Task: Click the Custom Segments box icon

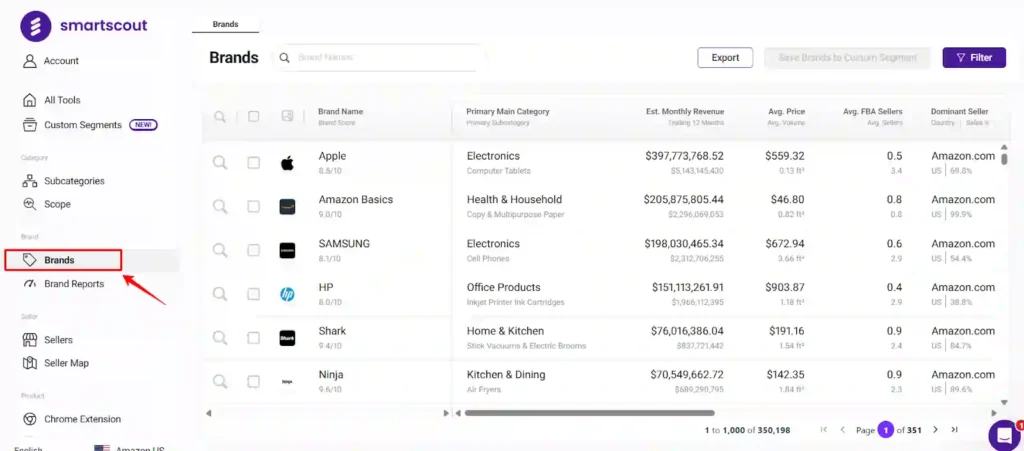Action: click(29, 125)
